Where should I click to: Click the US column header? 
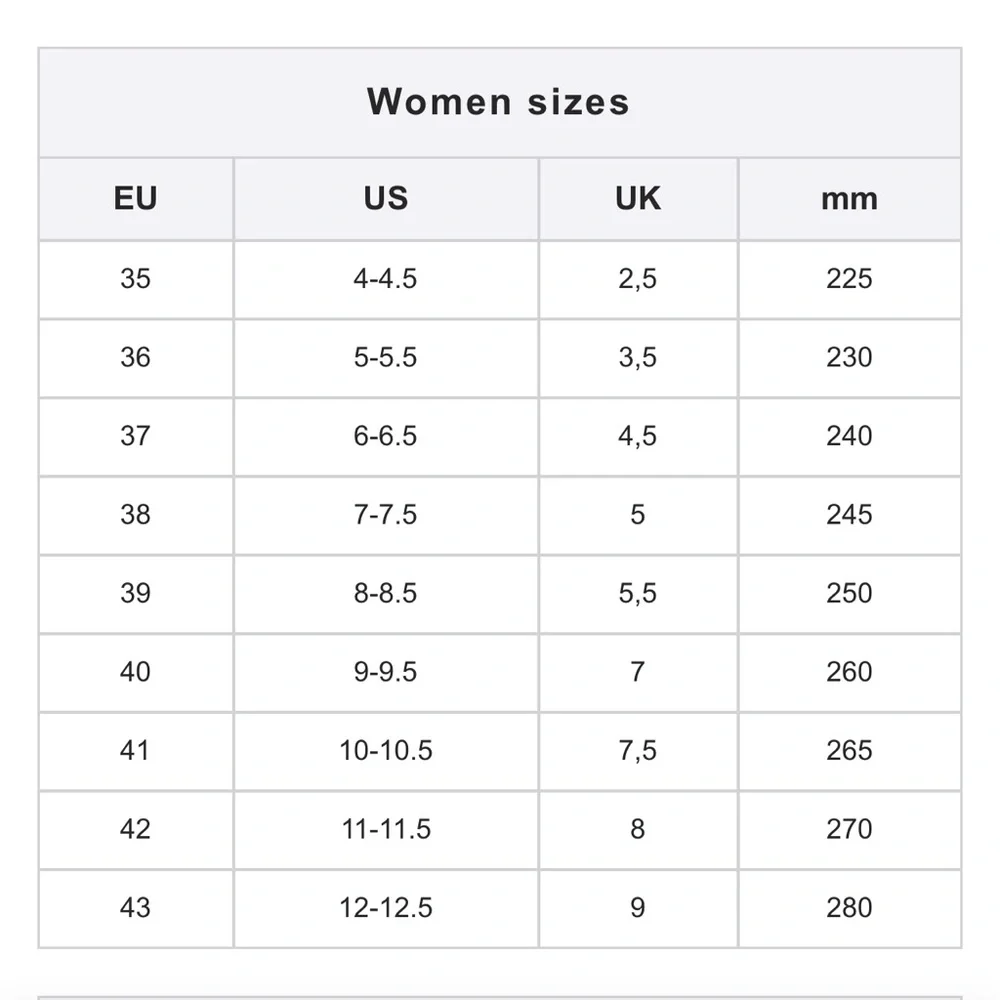385,198
